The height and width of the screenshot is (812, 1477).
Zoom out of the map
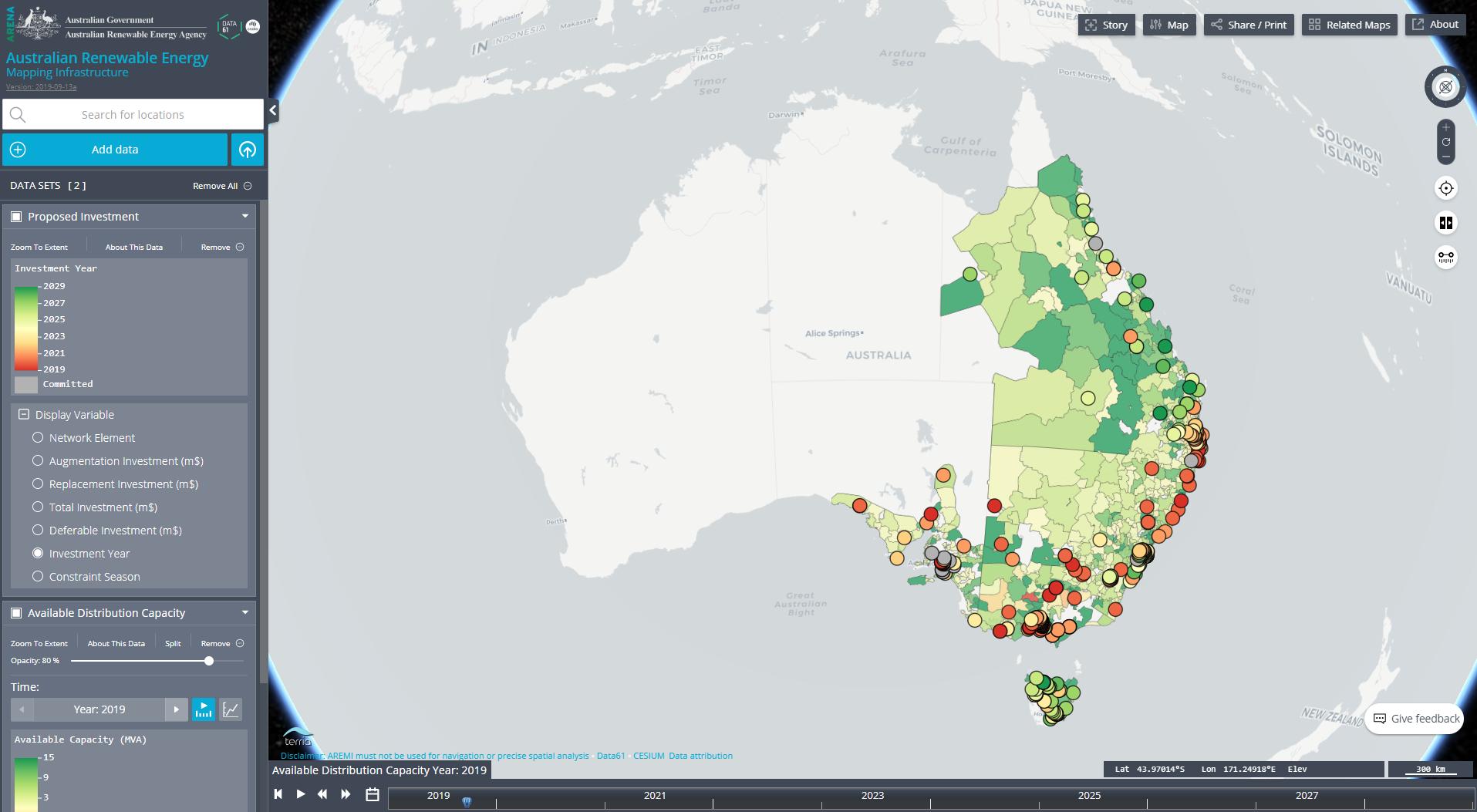click(1446, 157)
